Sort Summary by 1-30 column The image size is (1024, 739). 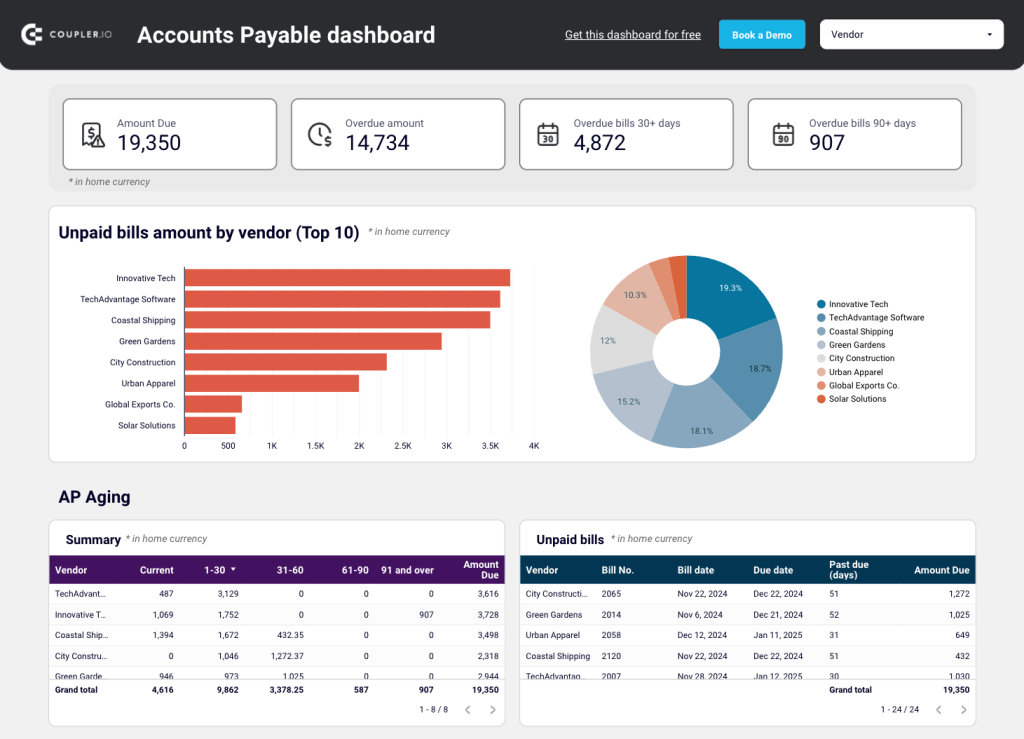coord(214,570)
